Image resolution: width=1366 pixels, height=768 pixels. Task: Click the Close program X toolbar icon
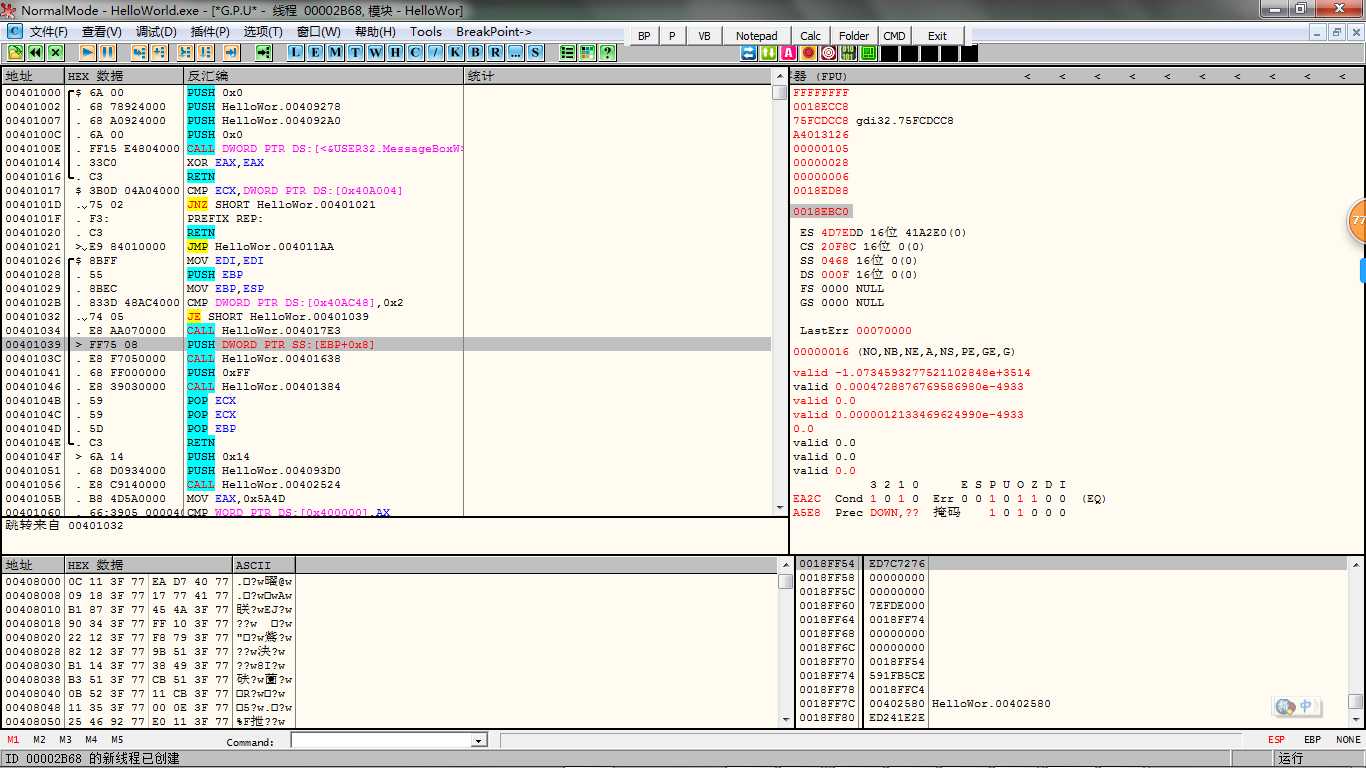click(x=56, y=52)
